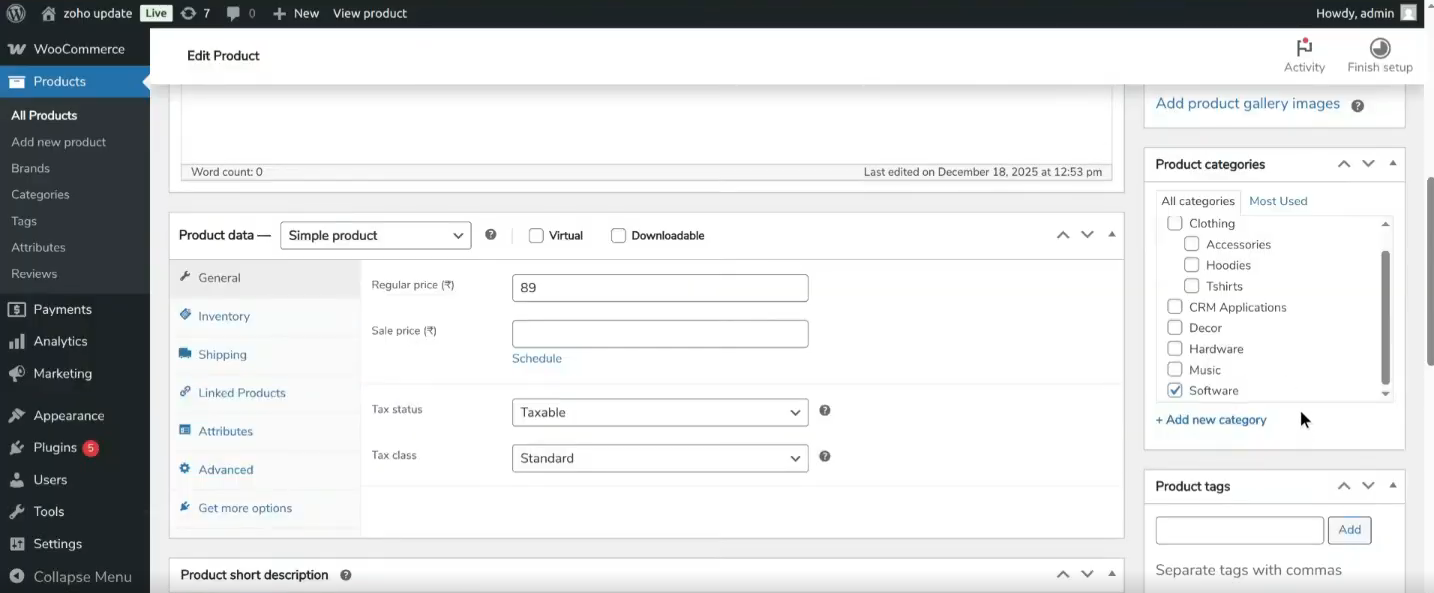The image size is (1434, 593).
Task: Switch to Most Used categories tab
Action: point(1277,201)
